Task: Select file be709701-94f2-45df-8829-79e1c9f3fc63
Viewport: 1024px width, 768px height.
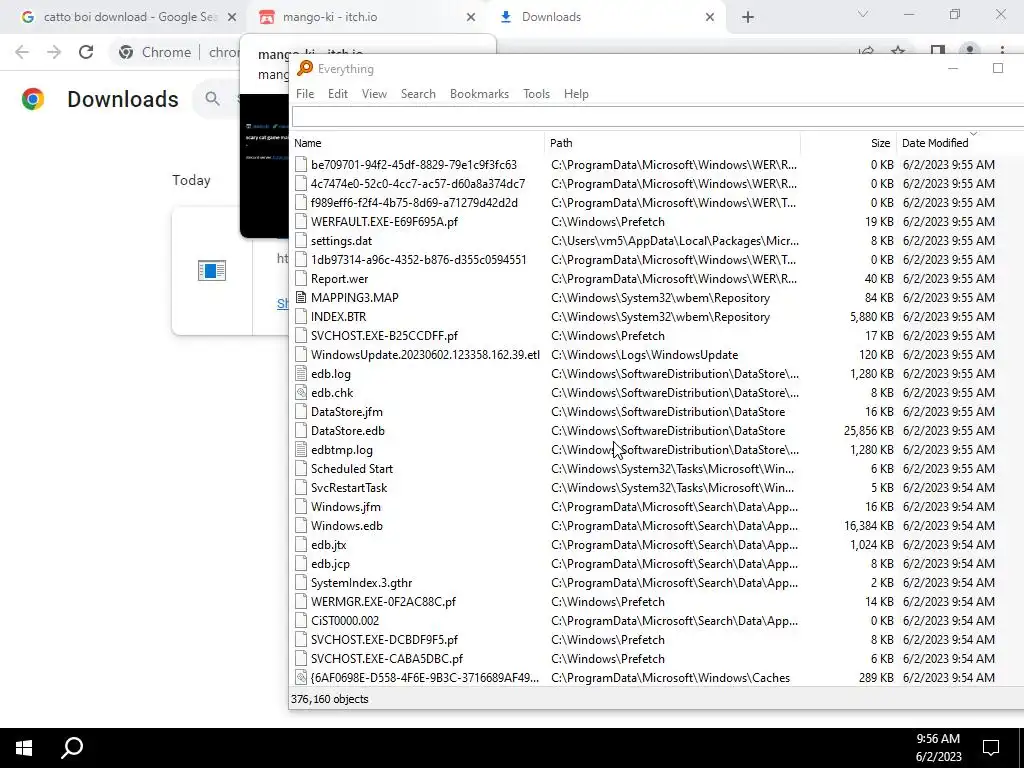Action: point(413,165)
